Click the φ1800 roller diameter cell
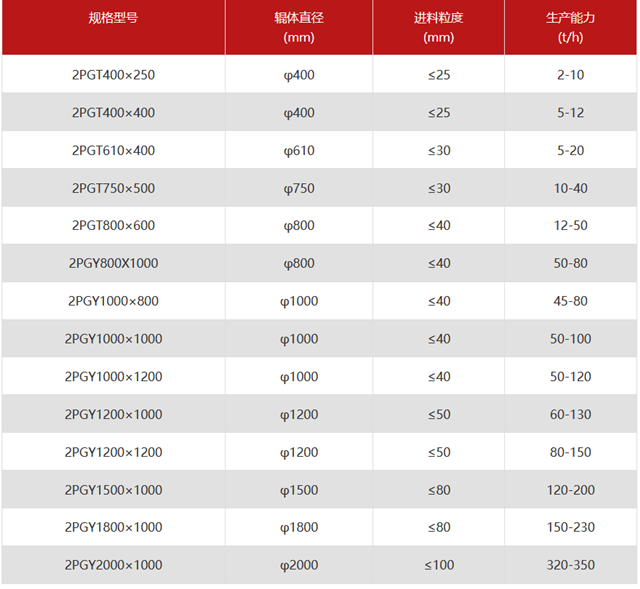 tap(299, 527)
